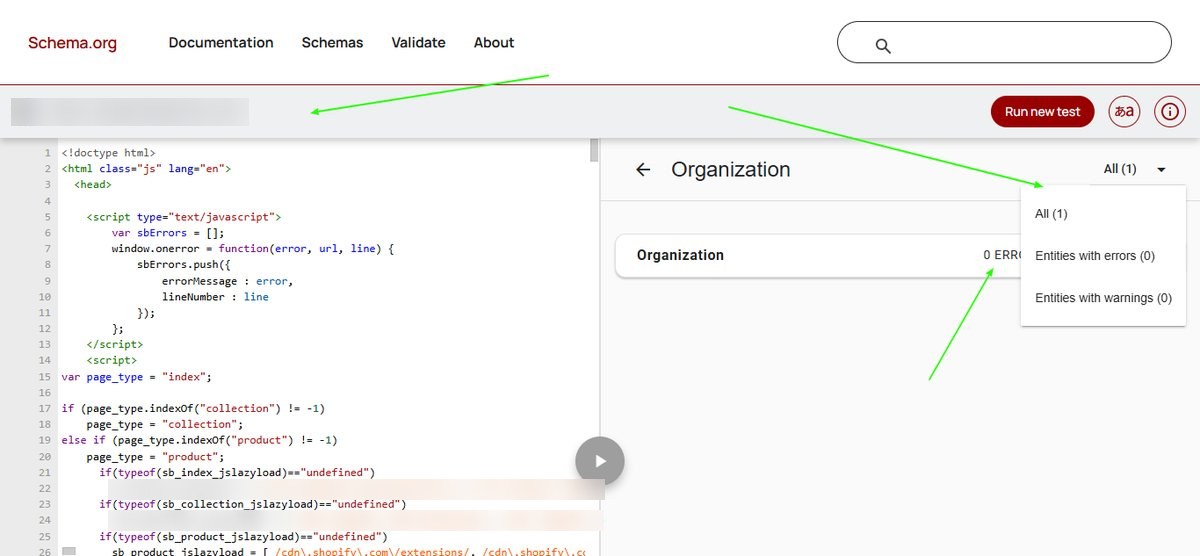Open the Schema.org home logo link

72,43
